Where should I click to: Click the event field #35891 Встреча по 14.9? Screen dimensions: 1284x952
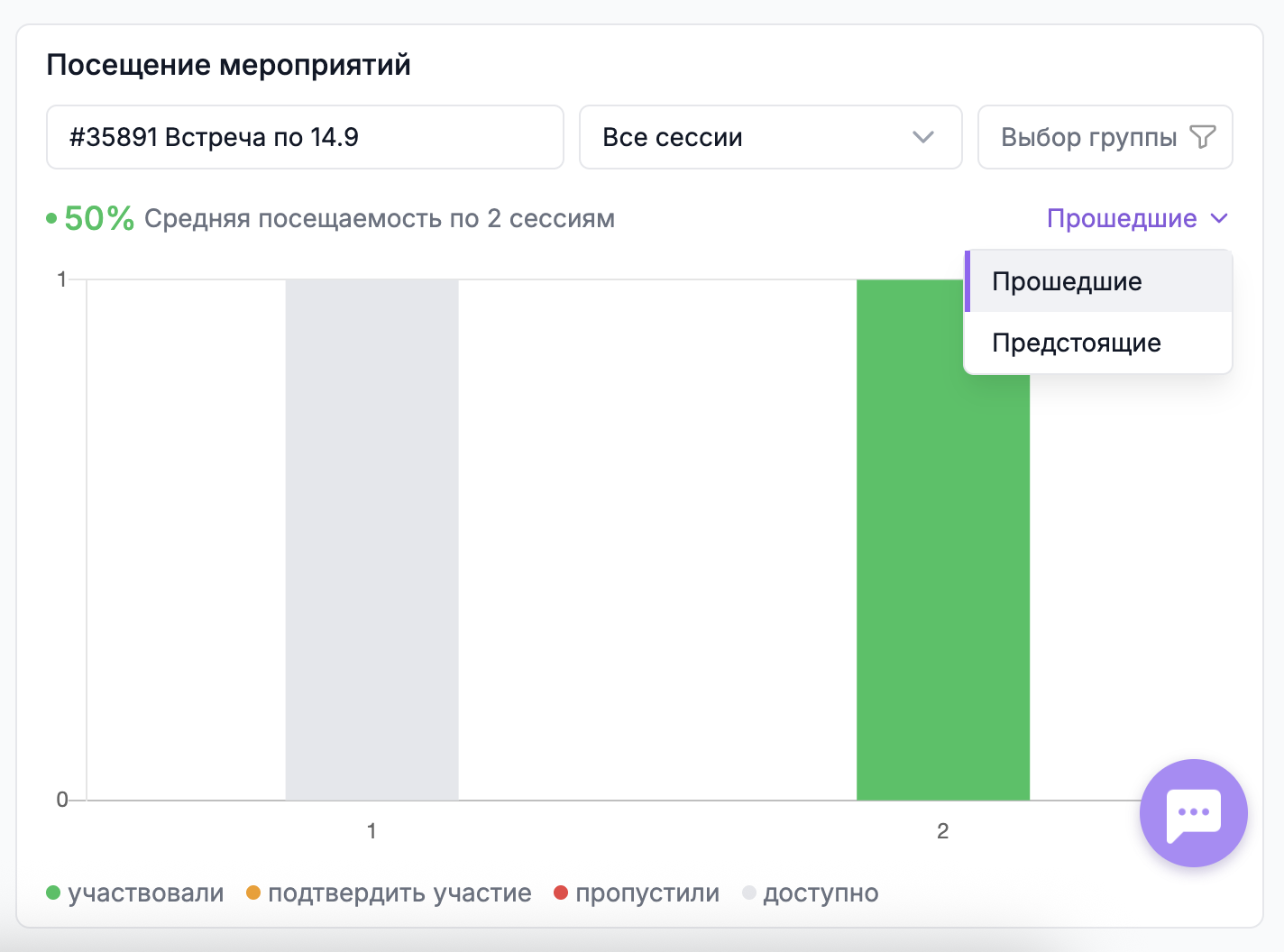coord(305,137)
